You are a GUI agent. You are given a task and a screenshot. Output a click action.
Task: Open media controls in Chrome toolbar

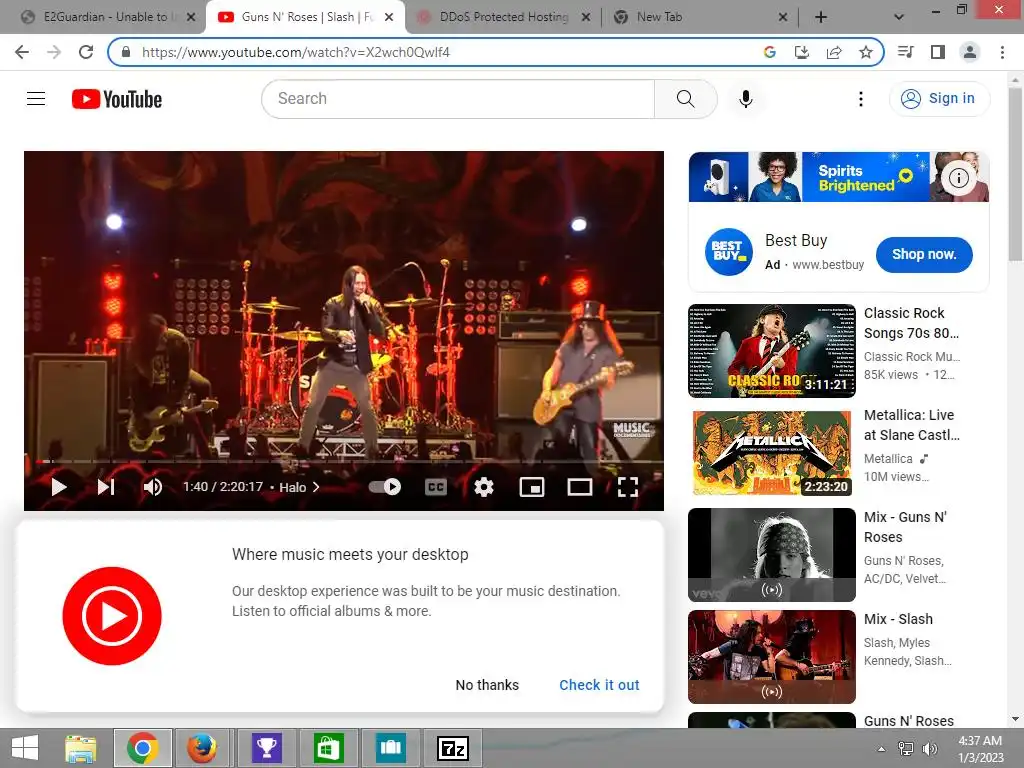[x=905, y=52]
